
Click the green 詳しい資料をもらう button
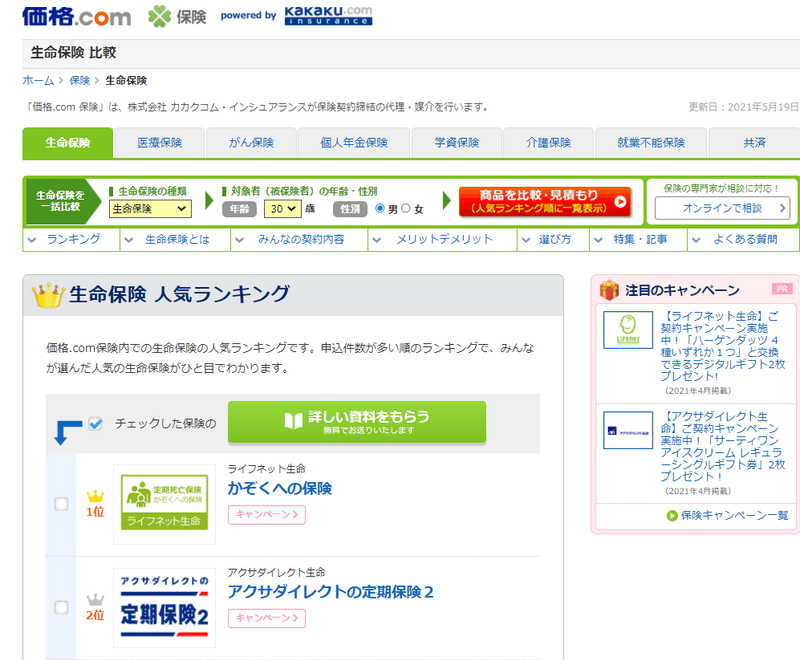pos(357,422)
